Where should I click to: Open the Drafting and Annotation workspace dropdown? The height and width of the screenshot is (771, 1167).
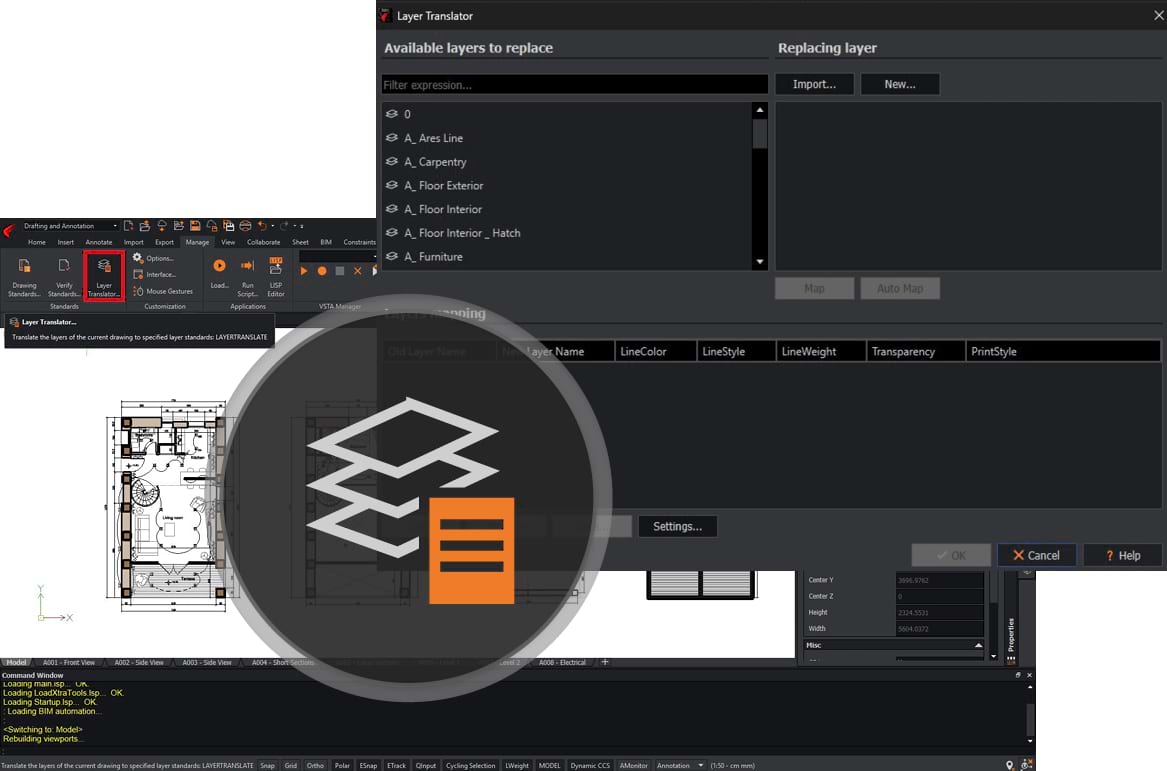coord(70,226)
